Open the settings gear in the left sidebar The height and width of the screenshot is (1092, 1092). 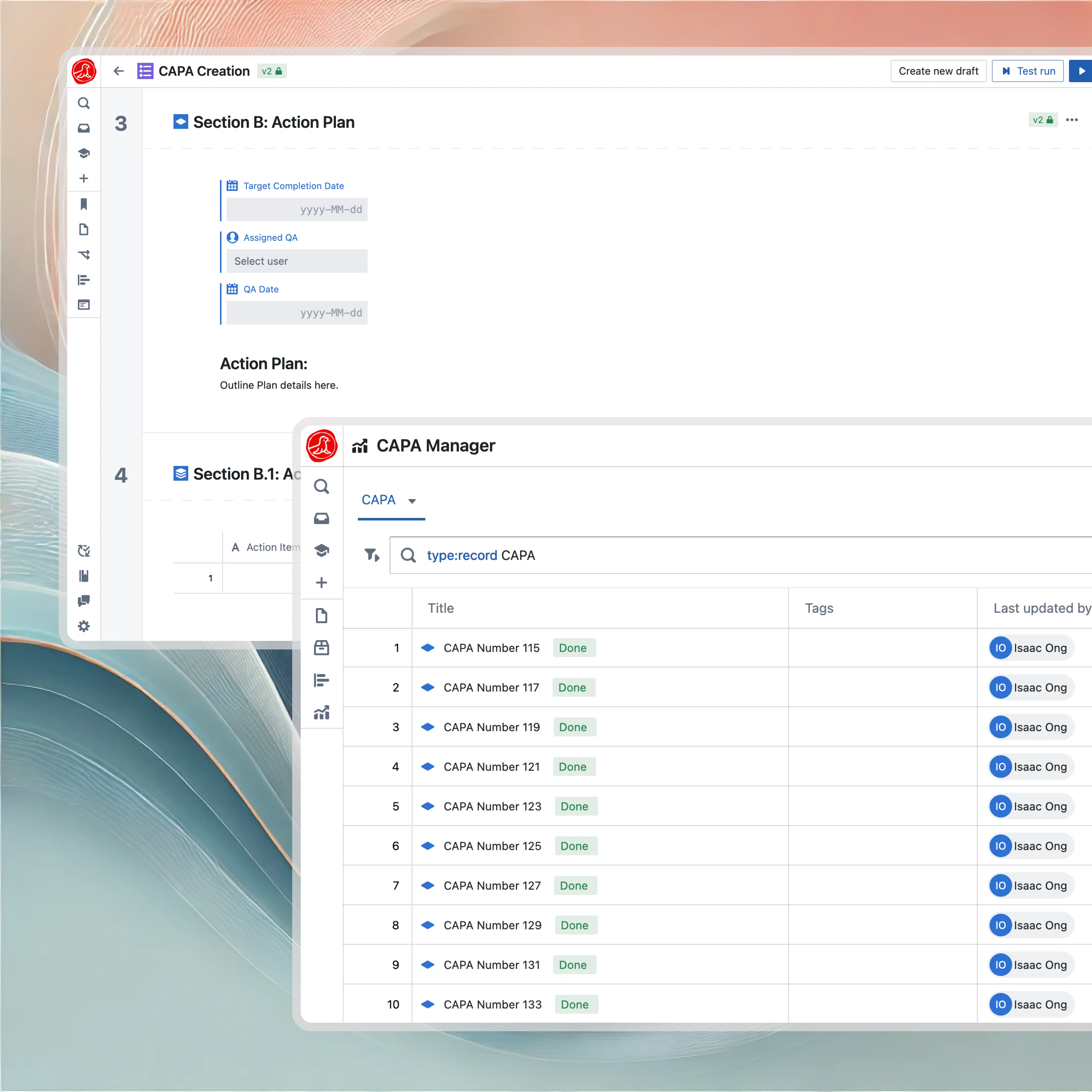click(x=84, y=626)
